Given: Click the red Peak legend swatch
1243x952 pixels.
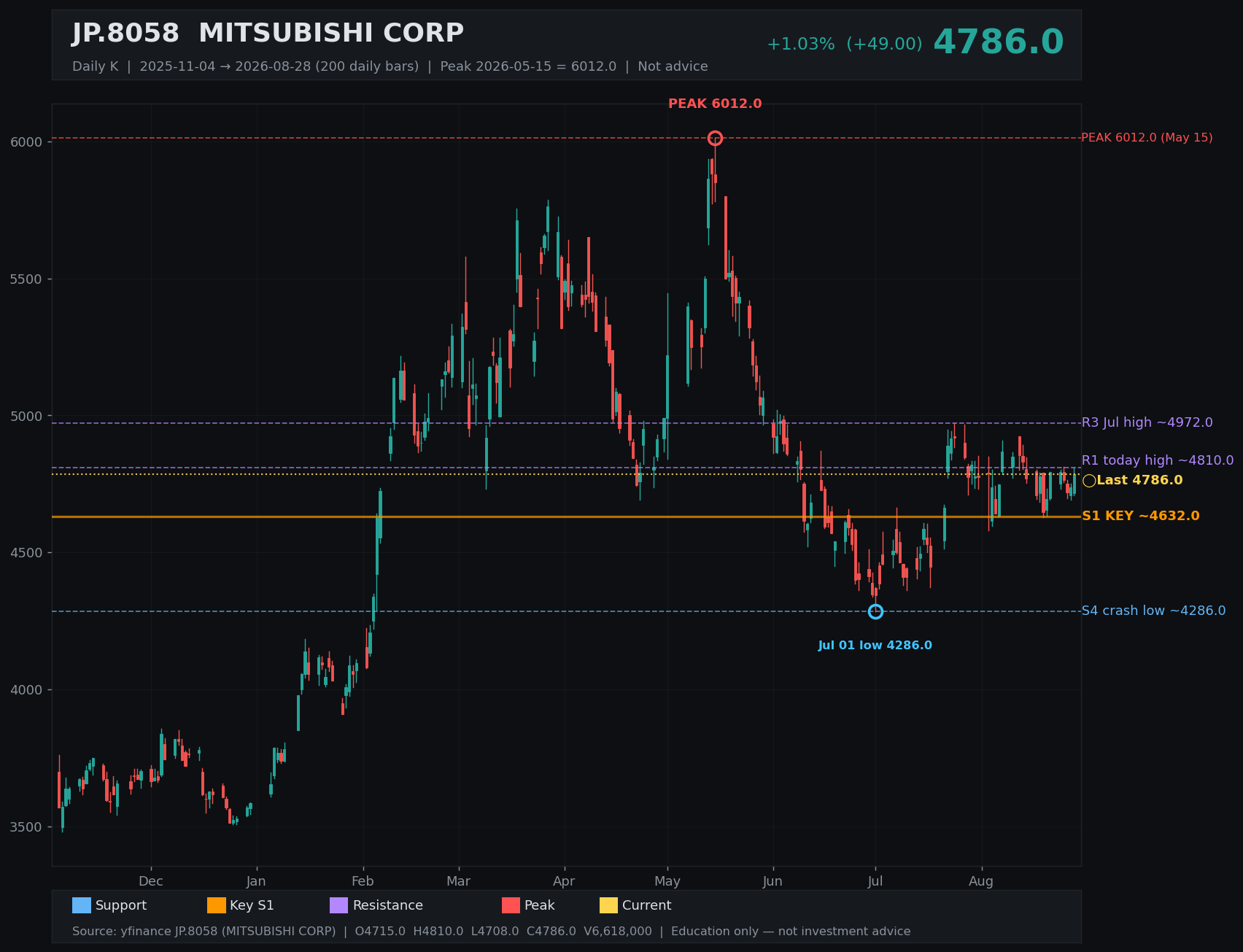Looking at the screenshot, I should pos(511,905).
